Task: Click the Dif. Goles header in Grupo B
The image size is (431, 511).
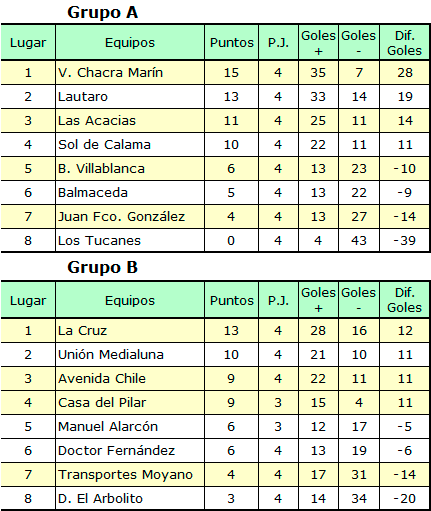Action: (x=404, y=300)
